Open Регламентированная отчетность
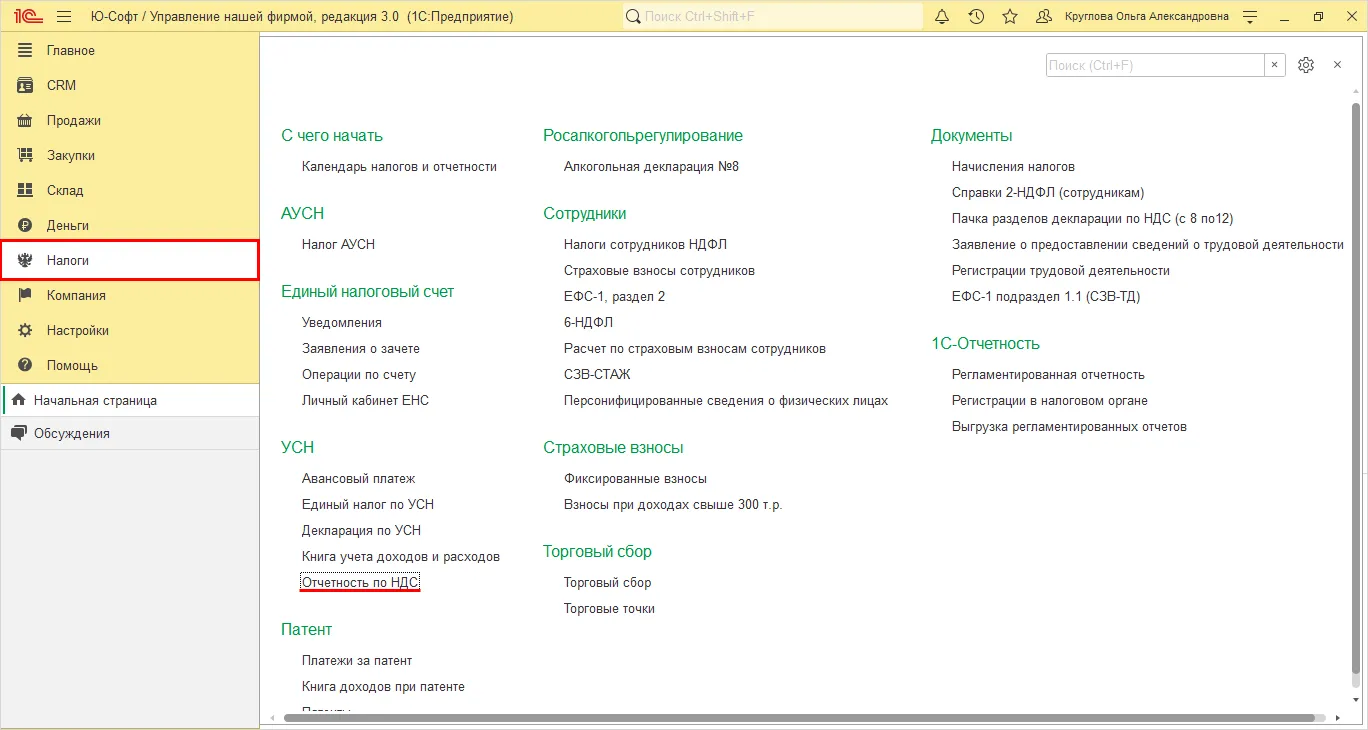This screenshot has height=730, width=1368. tap(1048, 374)
